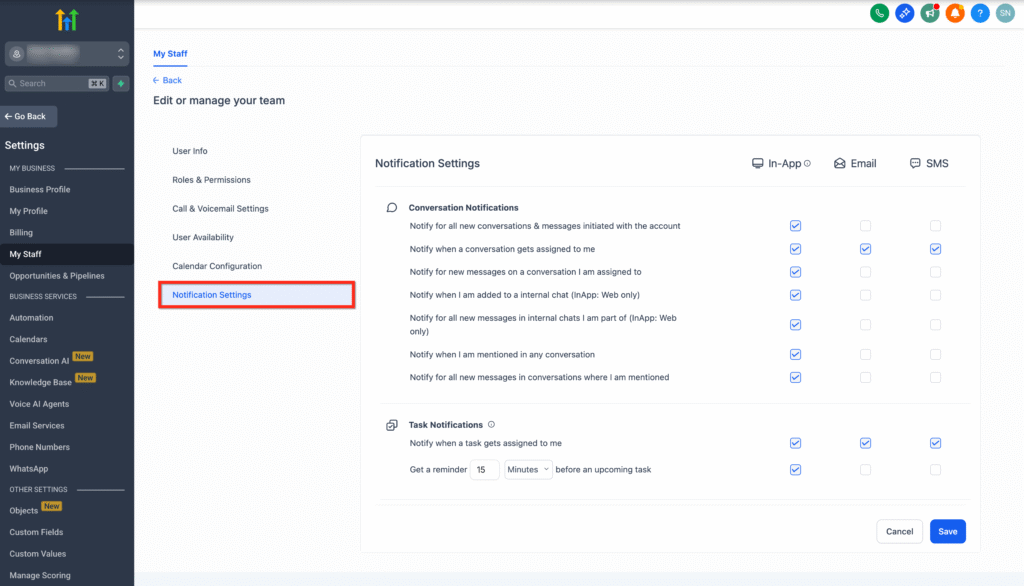Click the blue question mark help icon

[x=980, y=13]
